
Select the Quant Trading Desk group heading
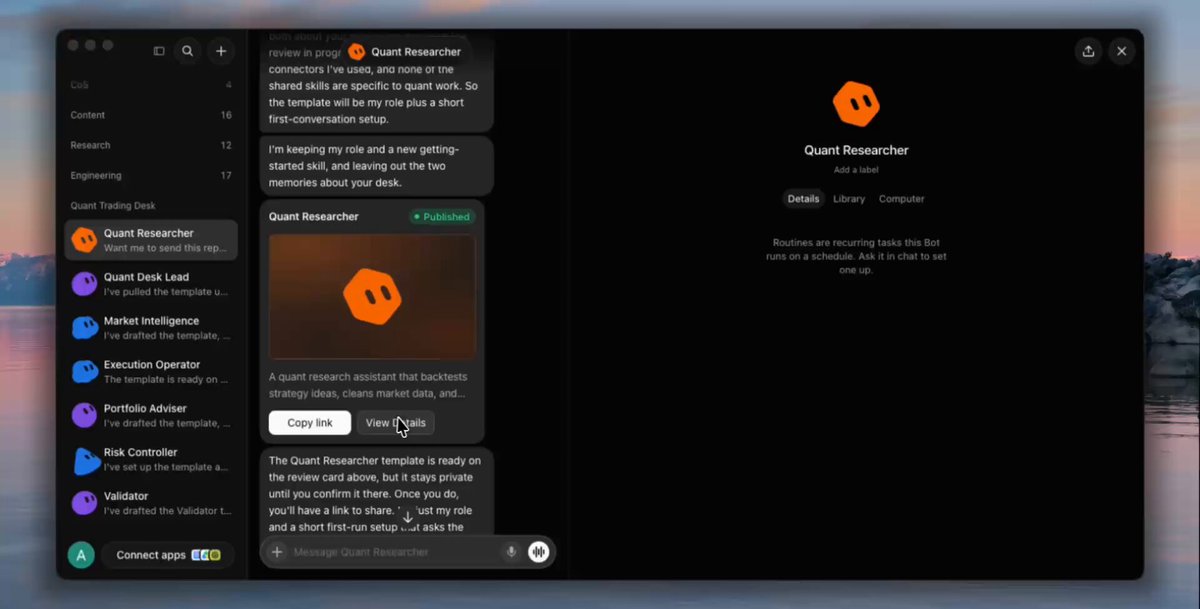click(113, 206)
